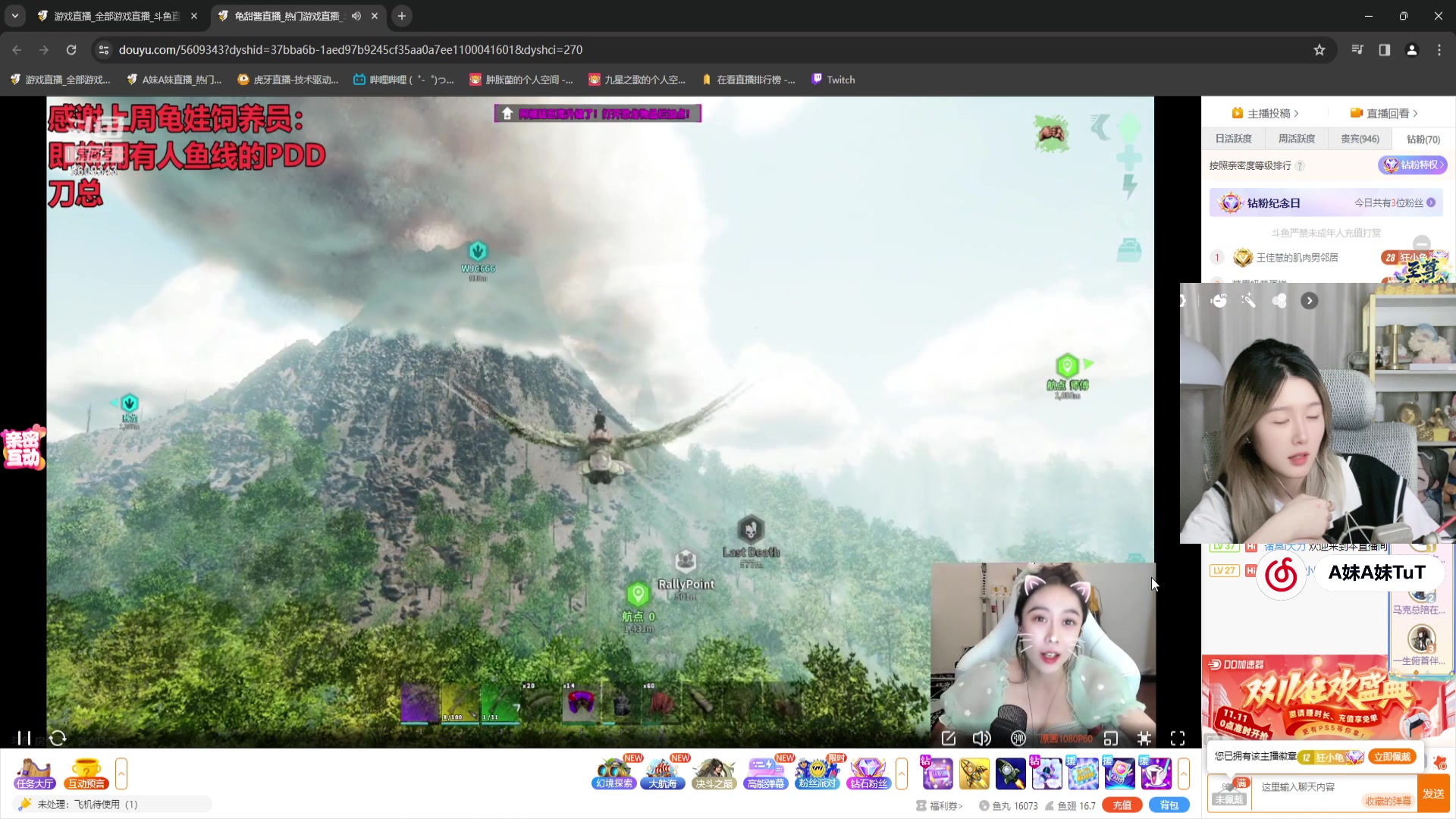Viewport: 1456px width, 819px height.
Task: Open the 决斗之巅 activity
Action: 714,773
